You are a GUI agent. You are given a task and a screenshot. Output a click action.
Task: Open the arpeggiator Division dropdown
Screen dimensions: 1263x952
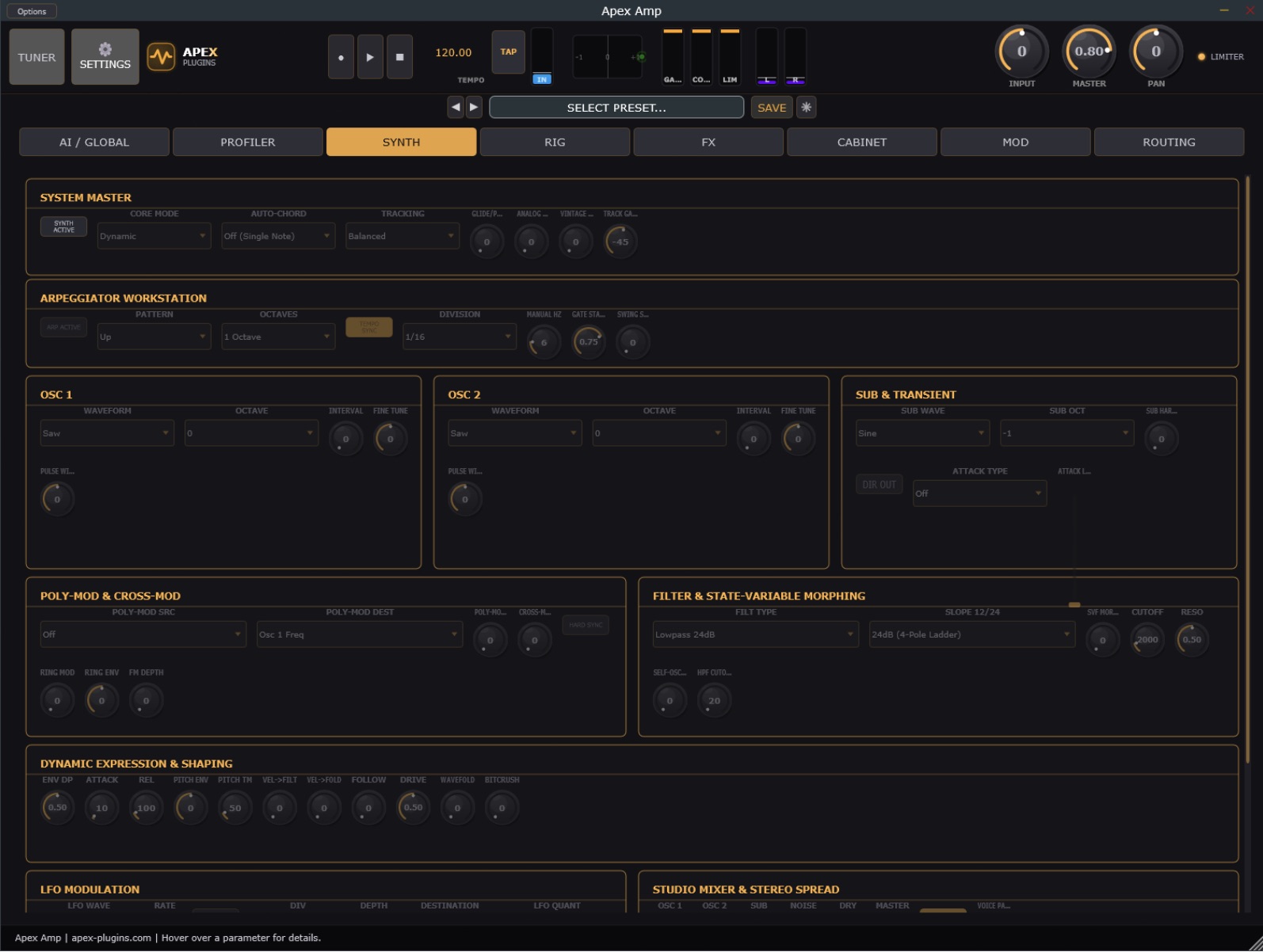tap(460, 337)
